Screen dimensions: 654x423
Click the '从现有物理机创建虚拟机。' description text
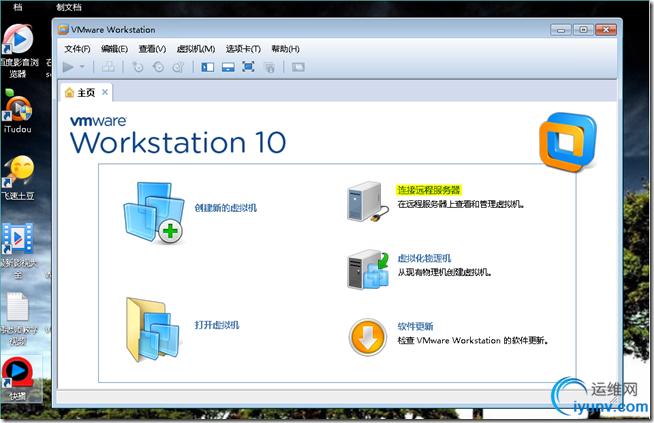coord(445,272)
